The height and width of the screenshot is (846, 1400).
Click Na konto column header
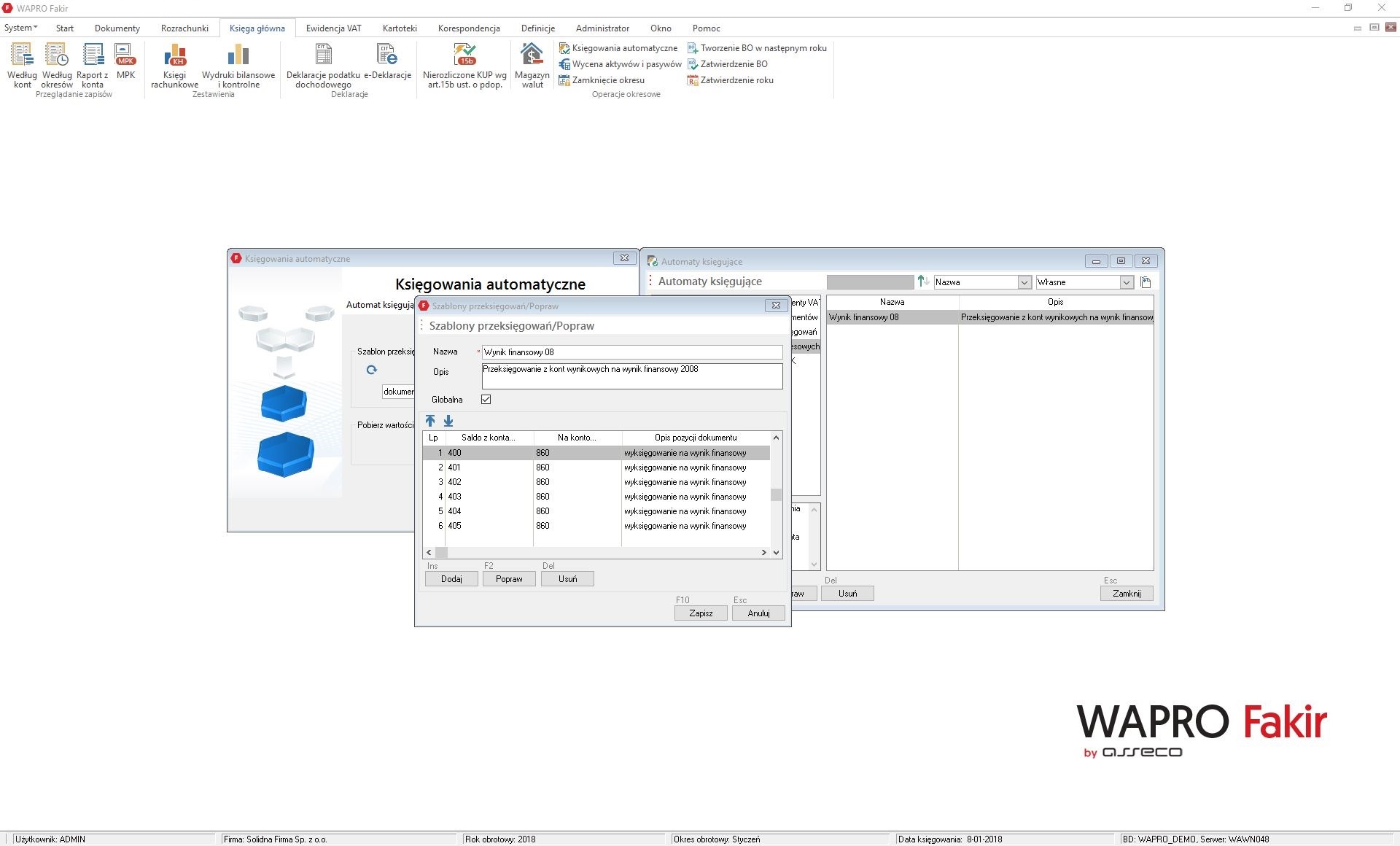click(577, 438)
